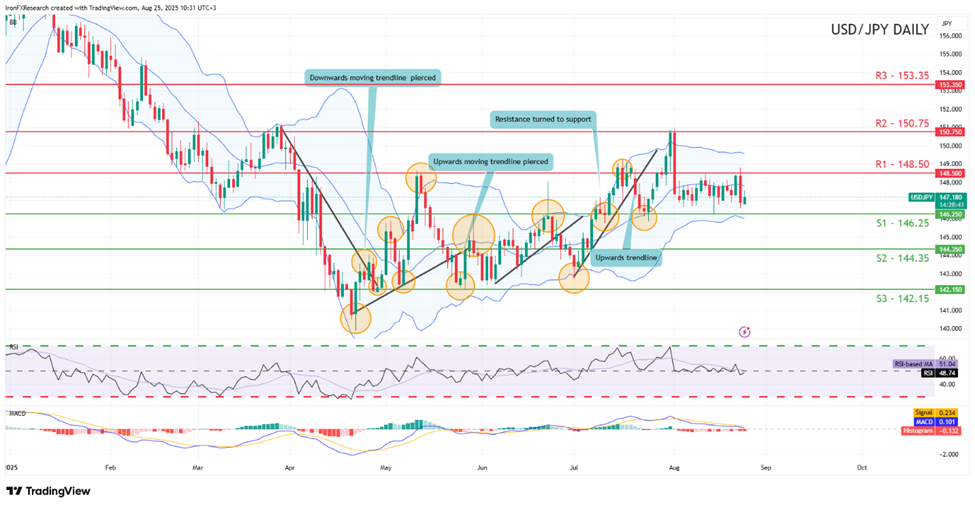Viewport: 975px width, 507px height.
Task: Open the MACD indicator pane label
Action: tap(15, 412)
